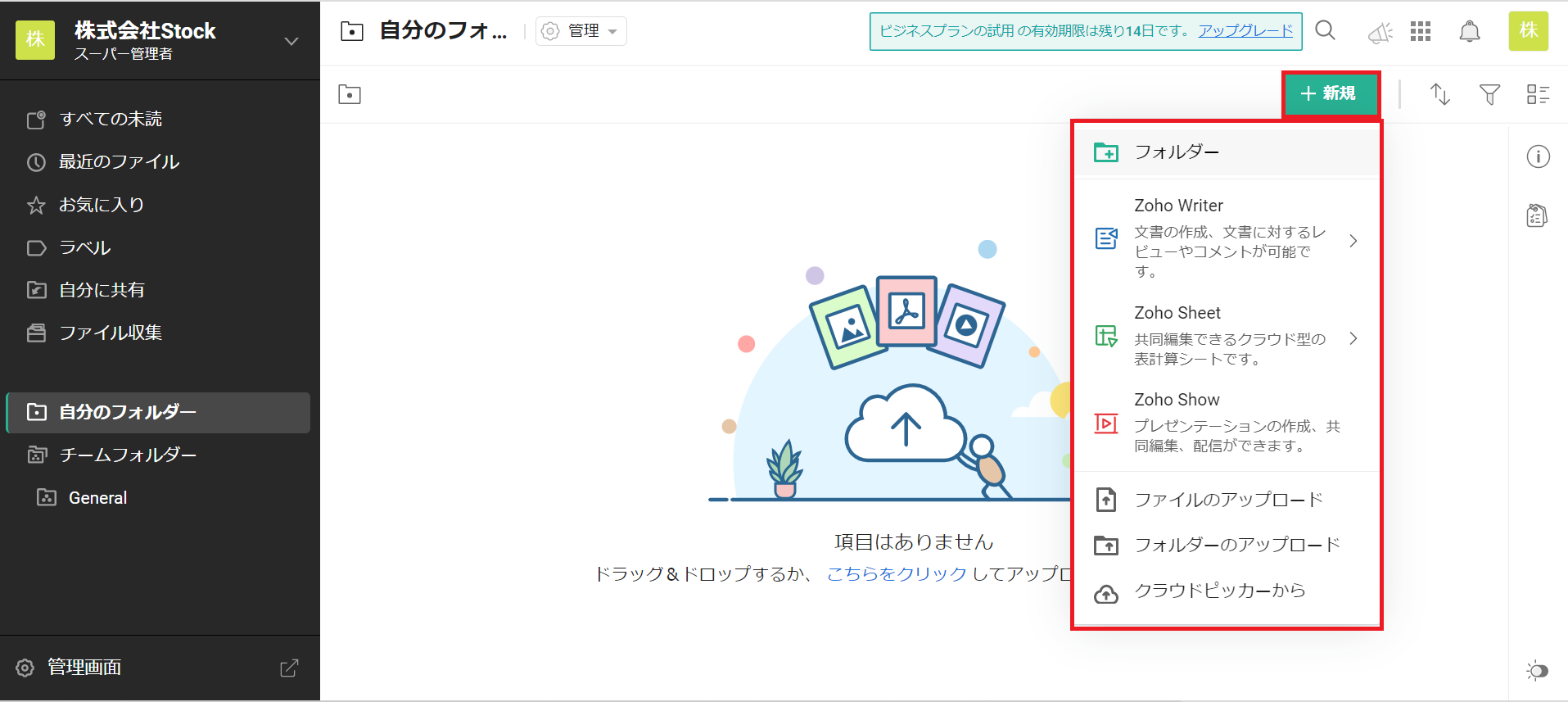Click the search magnifier icon
The width and height of the screenshot is (1568, 702).
1325,31
